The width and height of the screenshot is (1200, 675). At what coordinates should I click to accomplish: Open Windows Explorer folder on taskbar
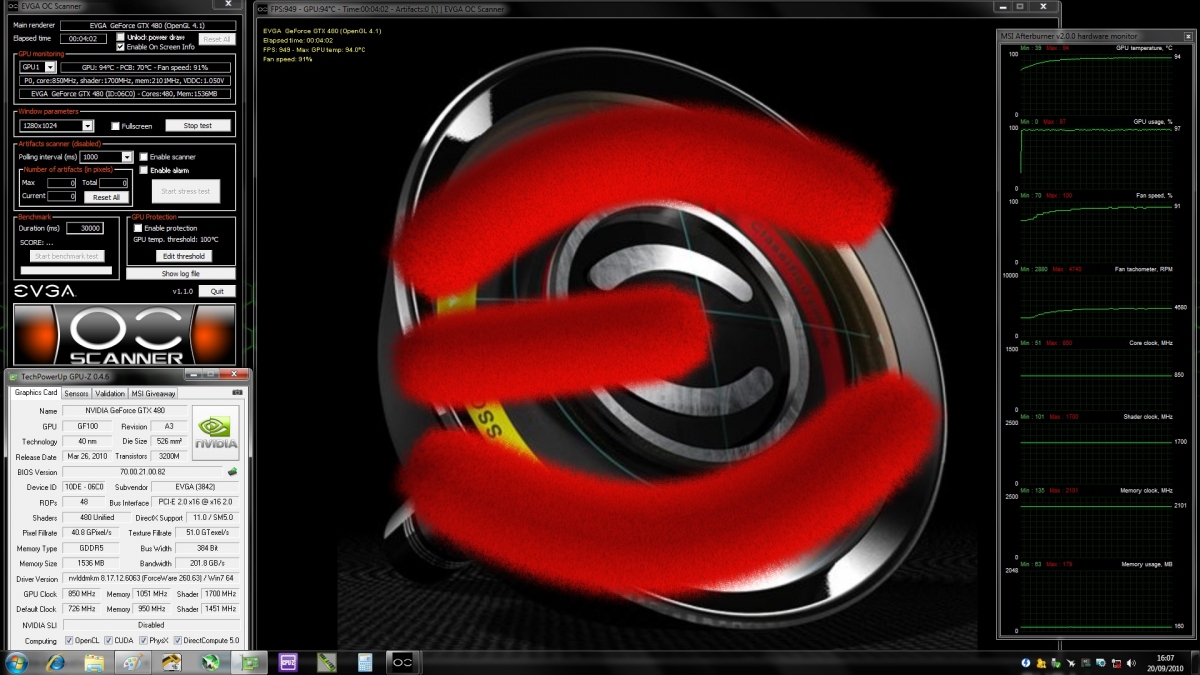tap(94, 662)
